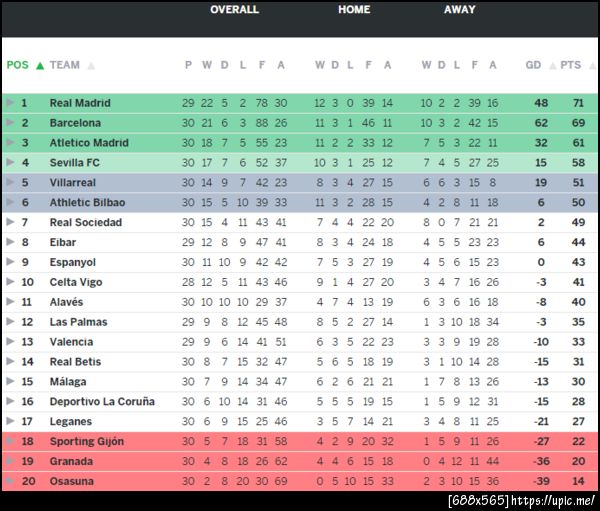Select the HOME header tab
The width and height of the screenshot is (600, 511).
[354, 10]
